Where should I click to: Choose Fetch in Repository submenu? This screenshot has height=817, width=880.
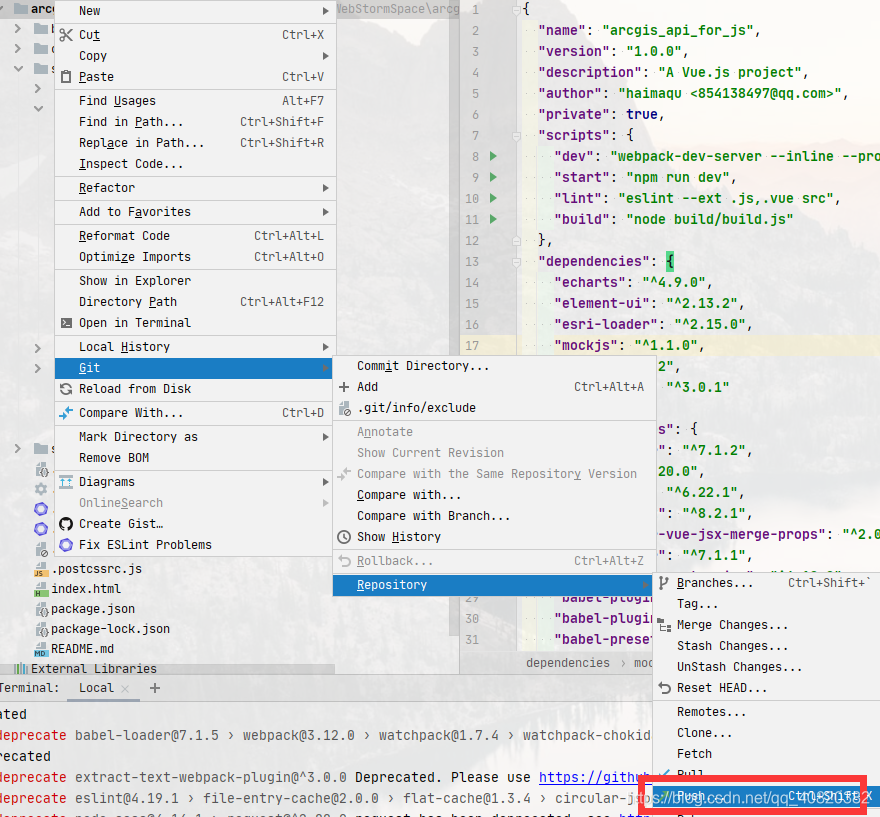click(767, 754)
